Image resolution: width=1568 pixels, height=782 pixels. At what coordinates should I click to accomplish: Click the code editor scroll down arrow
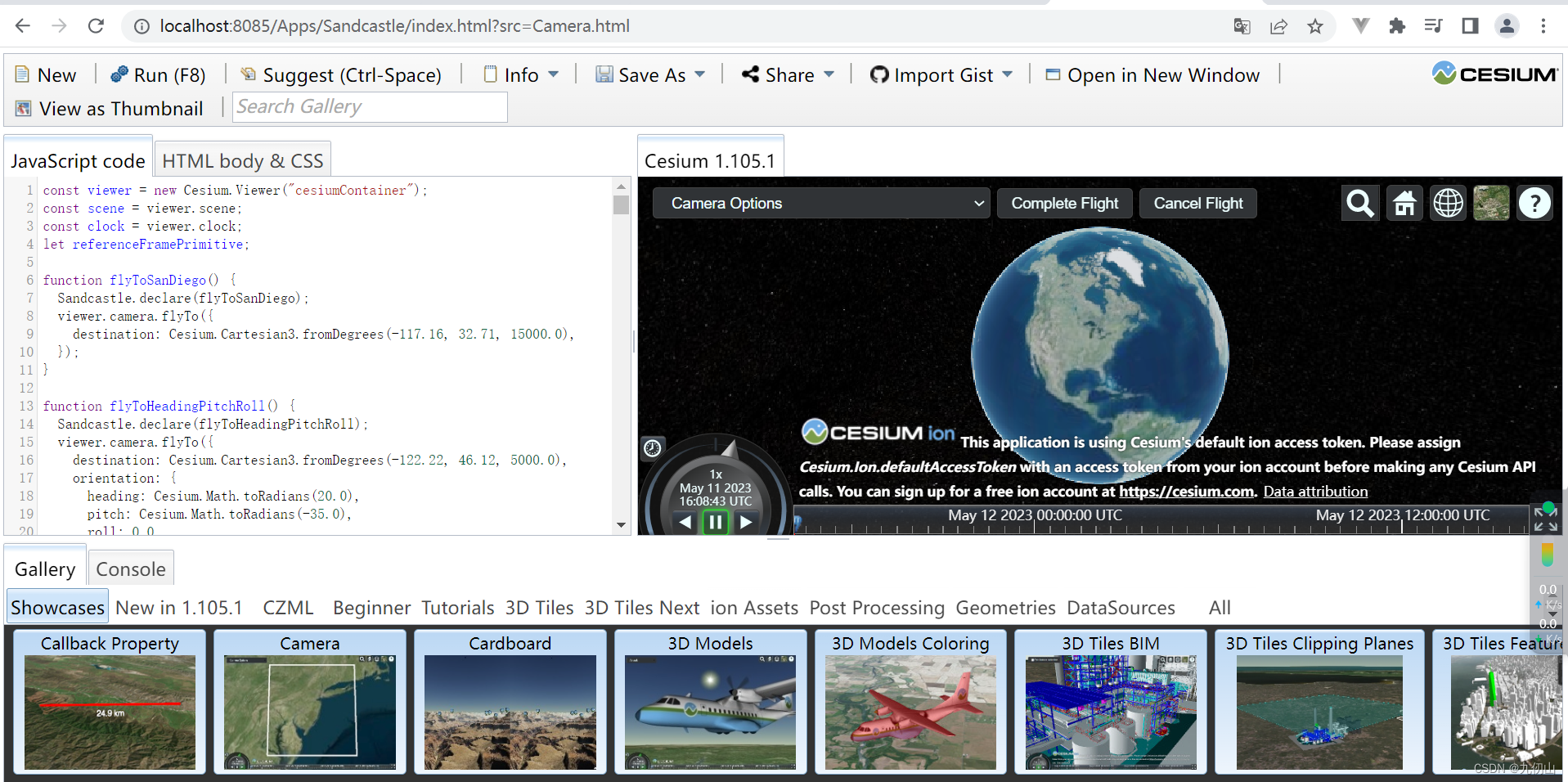click(x=621, y=525)
